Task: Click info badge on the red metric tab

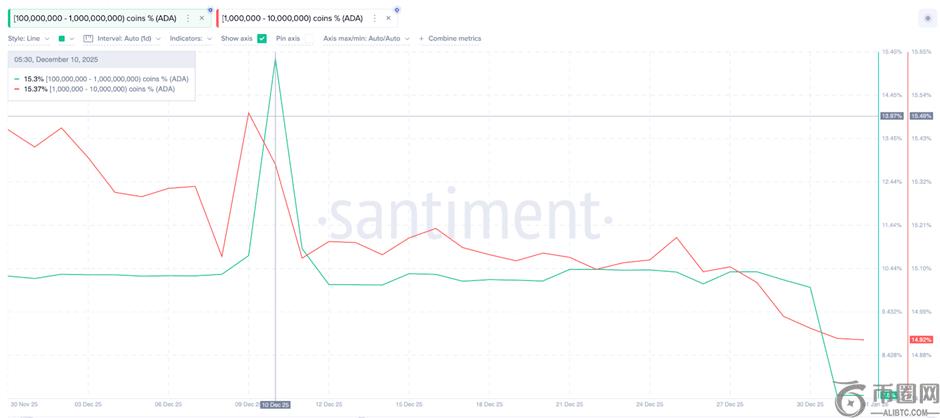Action: (396, 10)
